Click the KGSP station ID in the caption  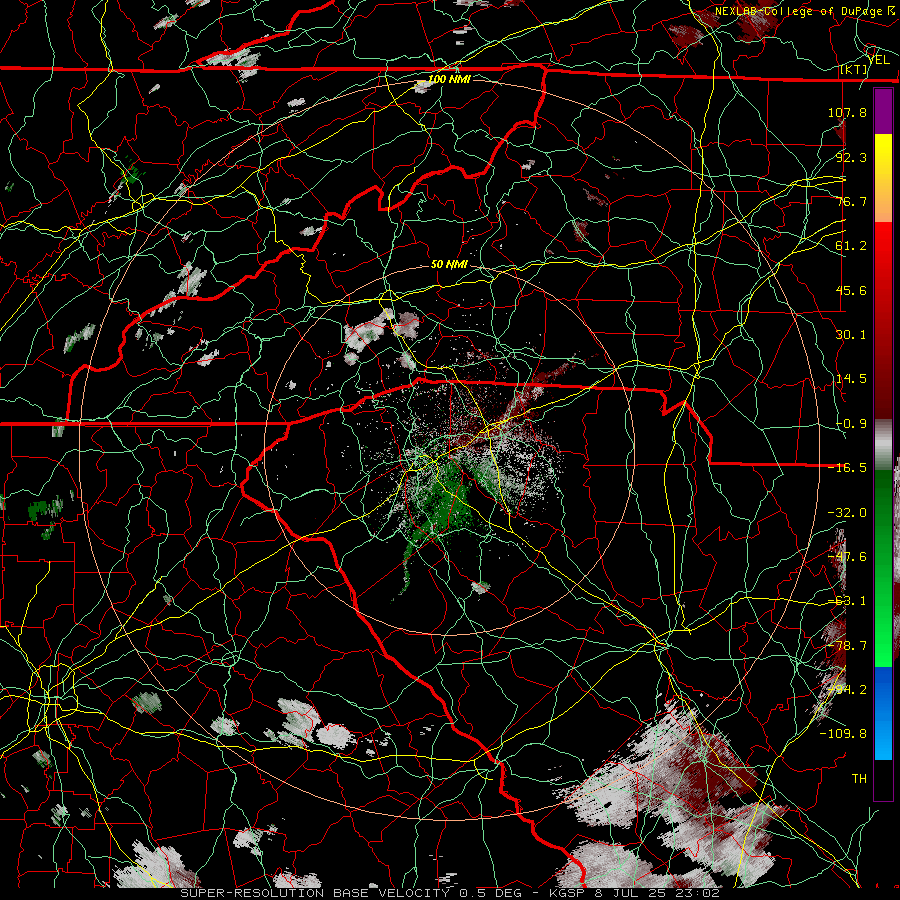565,893
